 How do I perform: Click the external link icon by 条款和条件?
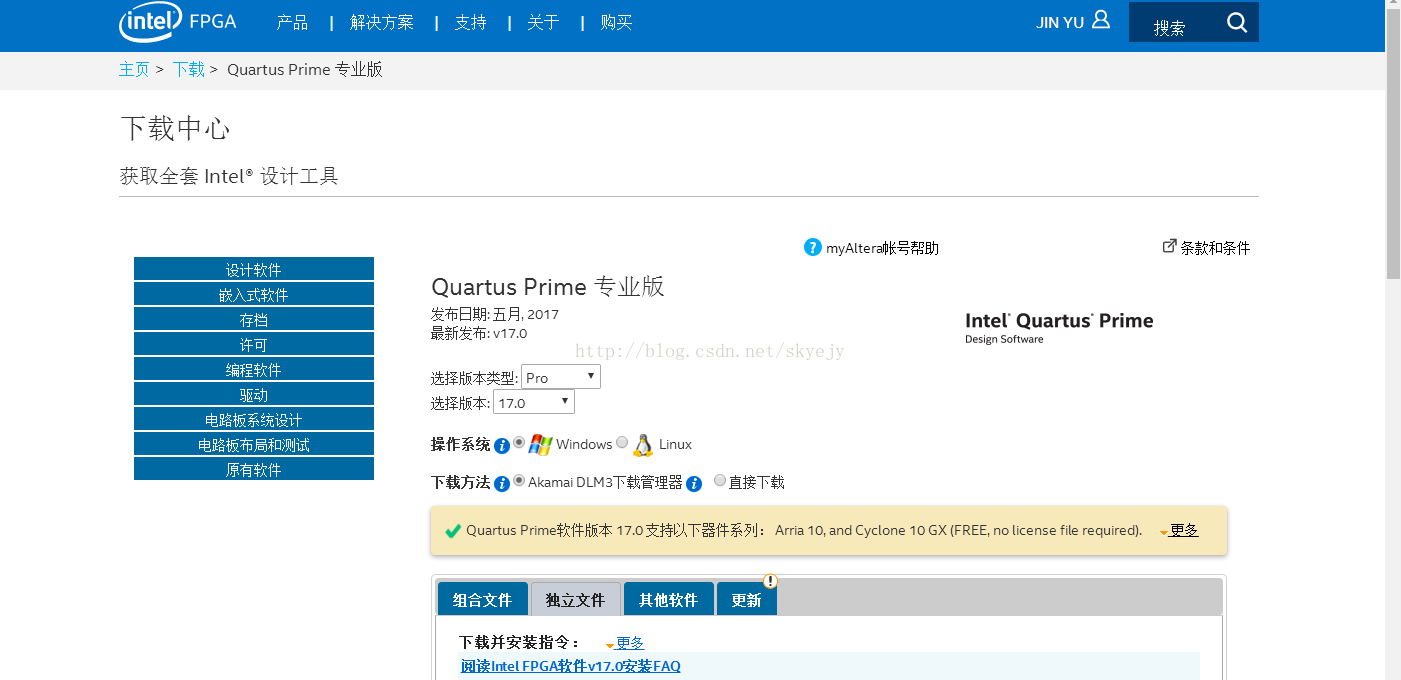1169,246
